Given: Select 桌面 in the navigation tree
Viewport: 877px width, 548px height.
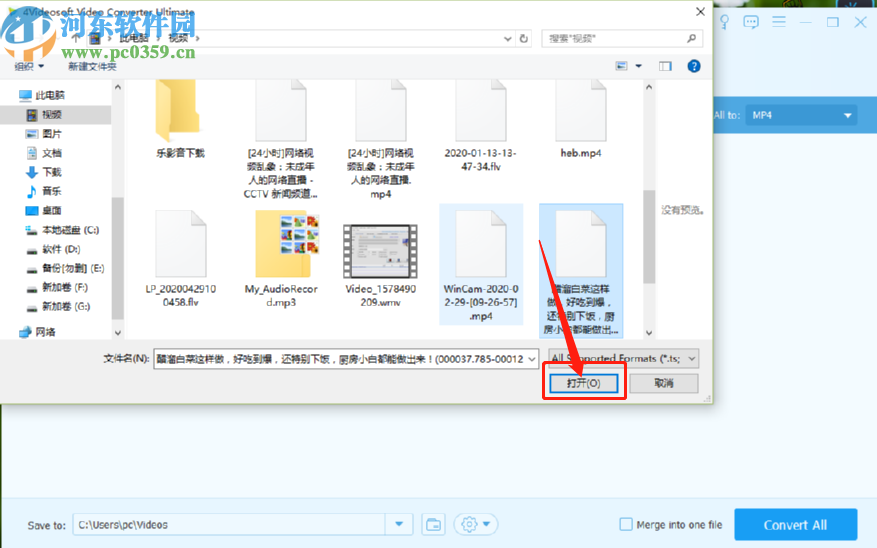Looking at the screenshot, I should (x=44, y=210).
